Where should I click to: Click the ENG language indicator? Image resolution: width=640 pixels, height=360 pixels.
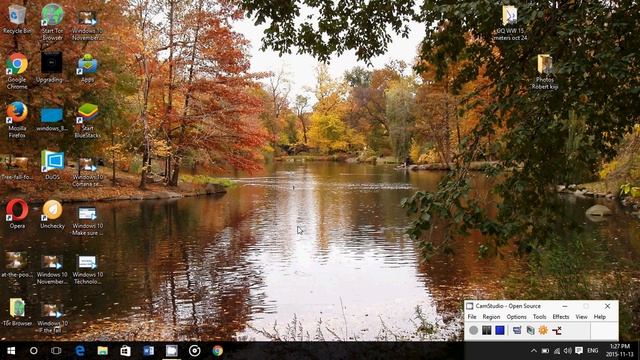(x=593, y=351)
